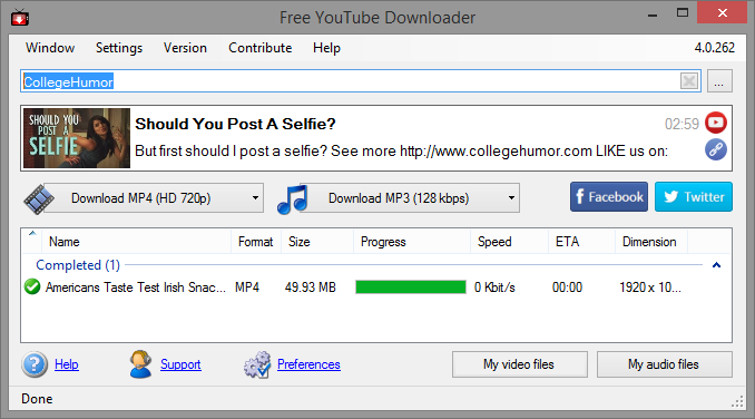Click the window resize grip corner

[738, 402]
